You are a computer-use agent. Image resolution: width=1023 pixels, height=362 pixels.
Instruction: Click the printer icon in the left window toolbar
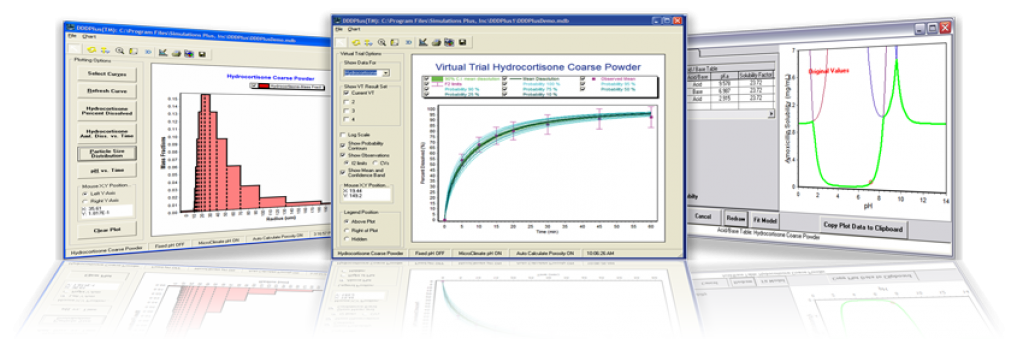click(176, 53)
